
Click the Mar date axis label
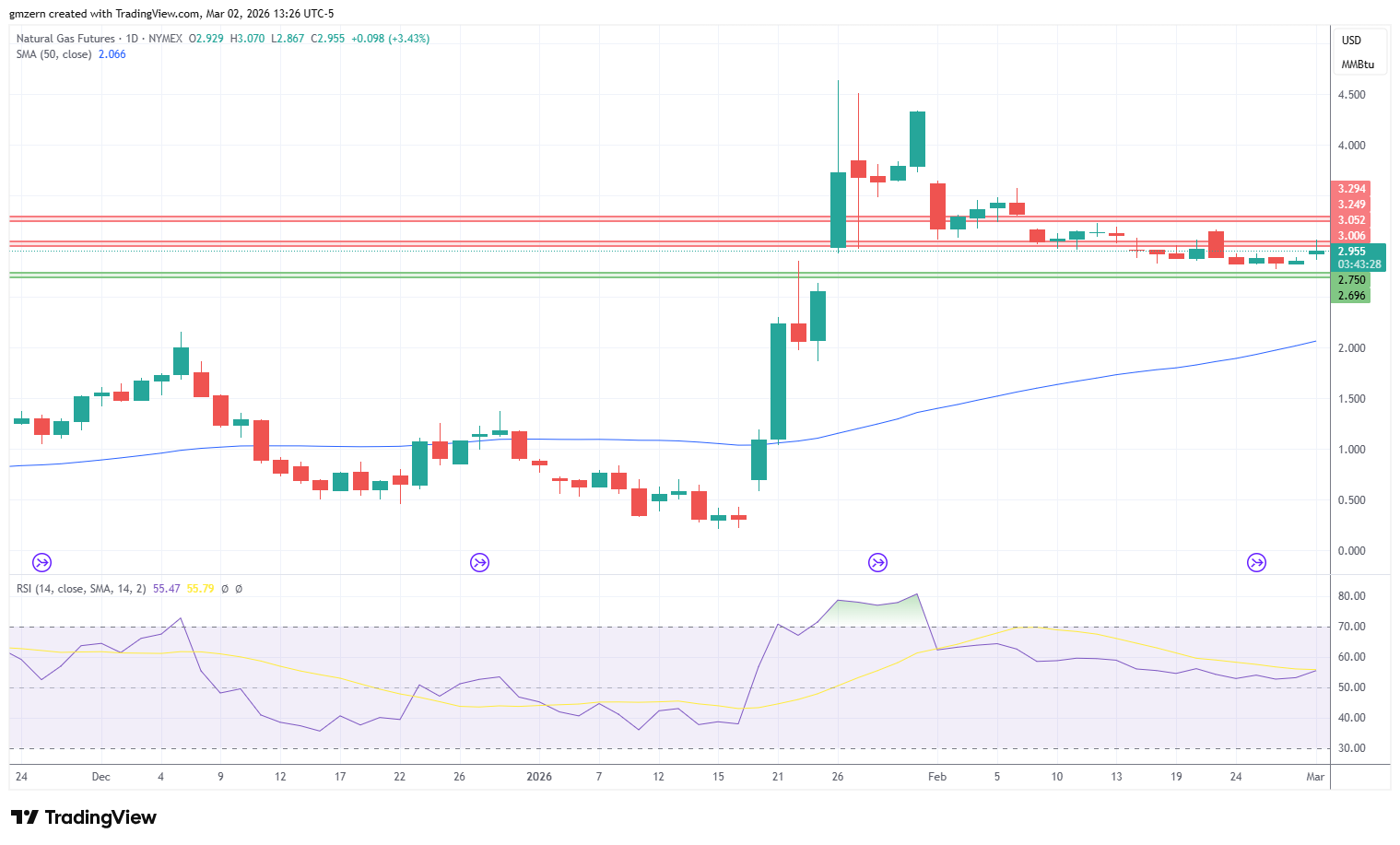click(x=1315, y=777)
